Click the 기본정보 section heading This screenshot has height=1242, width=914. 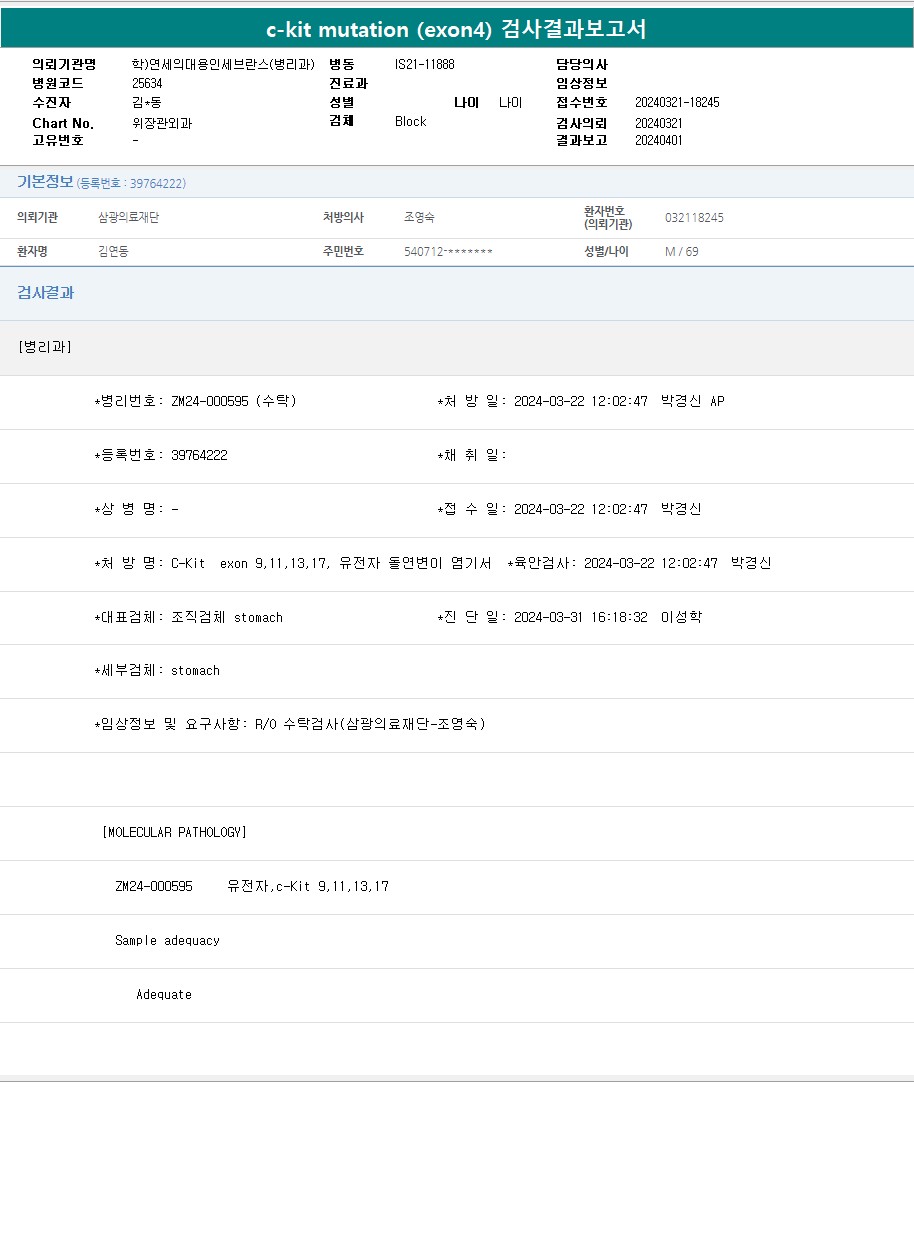(x=45, y=182)
